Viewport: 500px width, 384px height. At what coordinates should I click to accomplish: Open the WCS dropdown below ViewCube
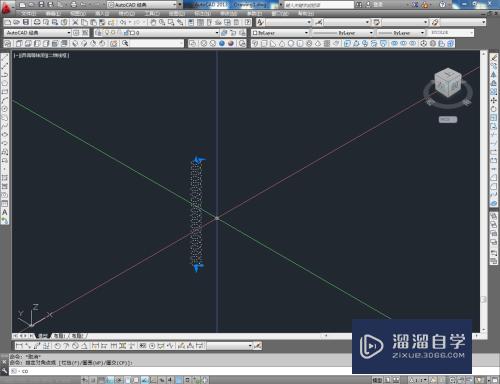click(448, 119)
